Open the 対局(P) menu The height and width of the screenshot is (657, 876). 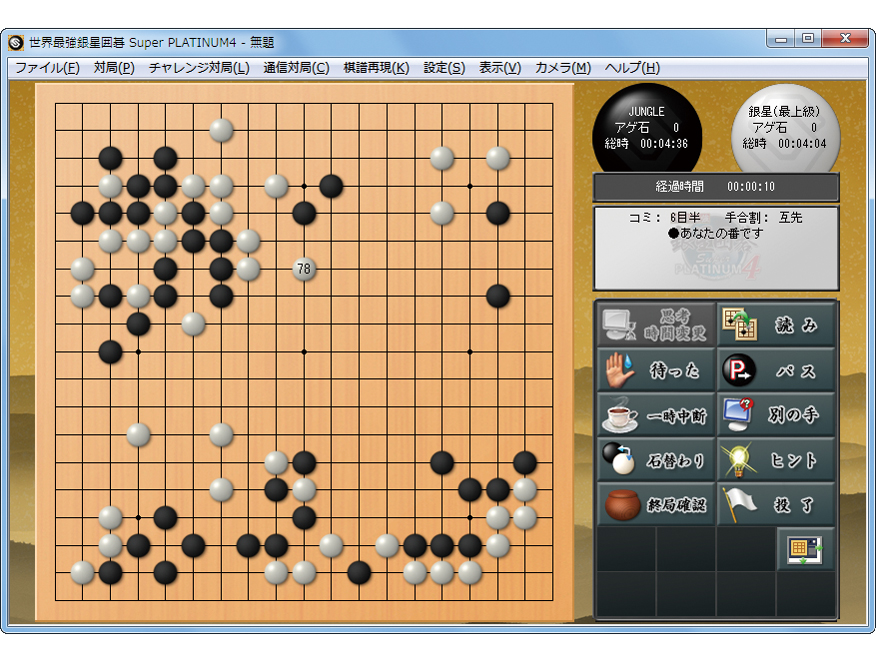click(x=114, y=68)
